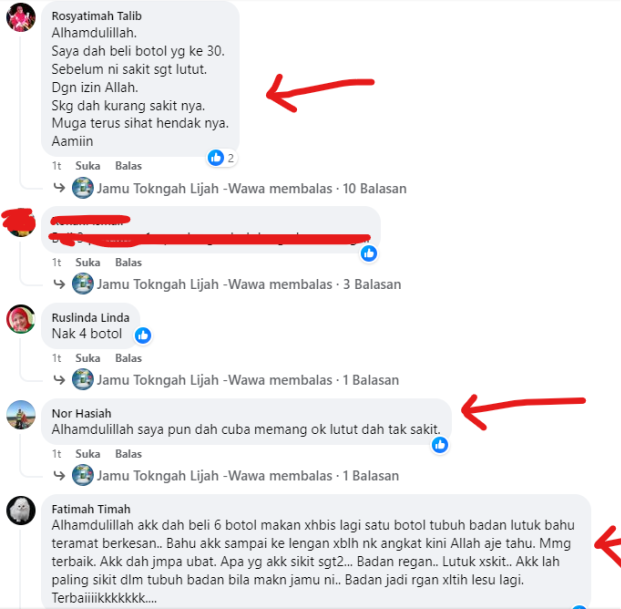Open Fatimah Timah's profile name link

click(91, 509)
